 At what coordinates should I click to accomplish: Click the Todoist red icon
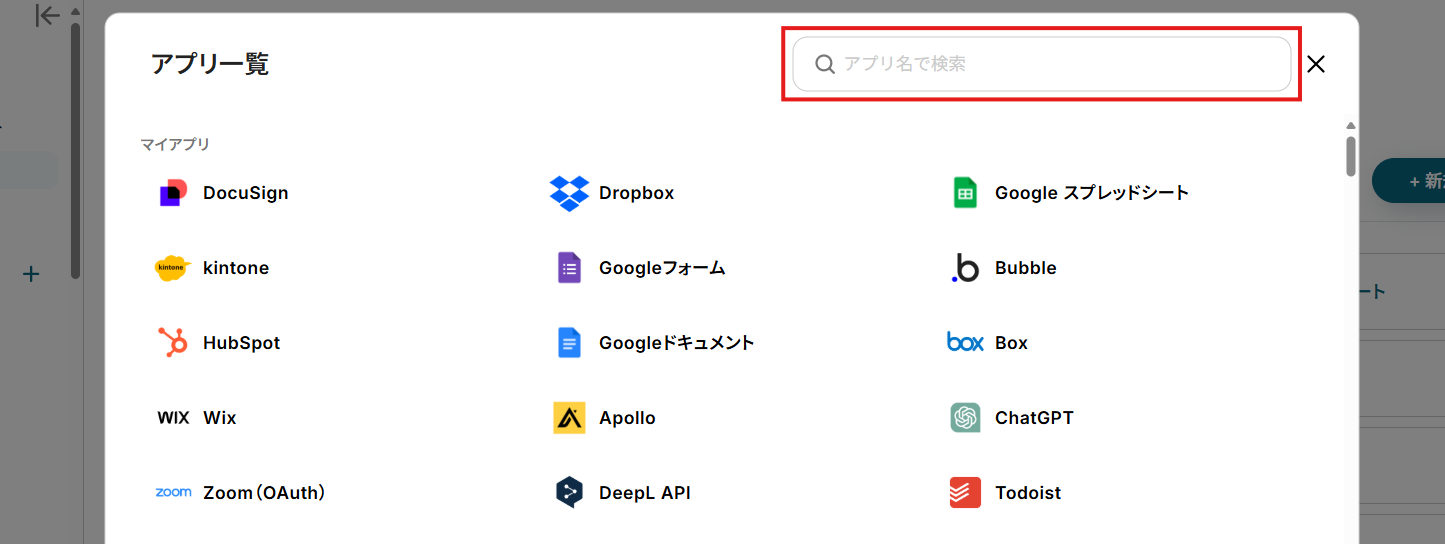pos(965,493)
